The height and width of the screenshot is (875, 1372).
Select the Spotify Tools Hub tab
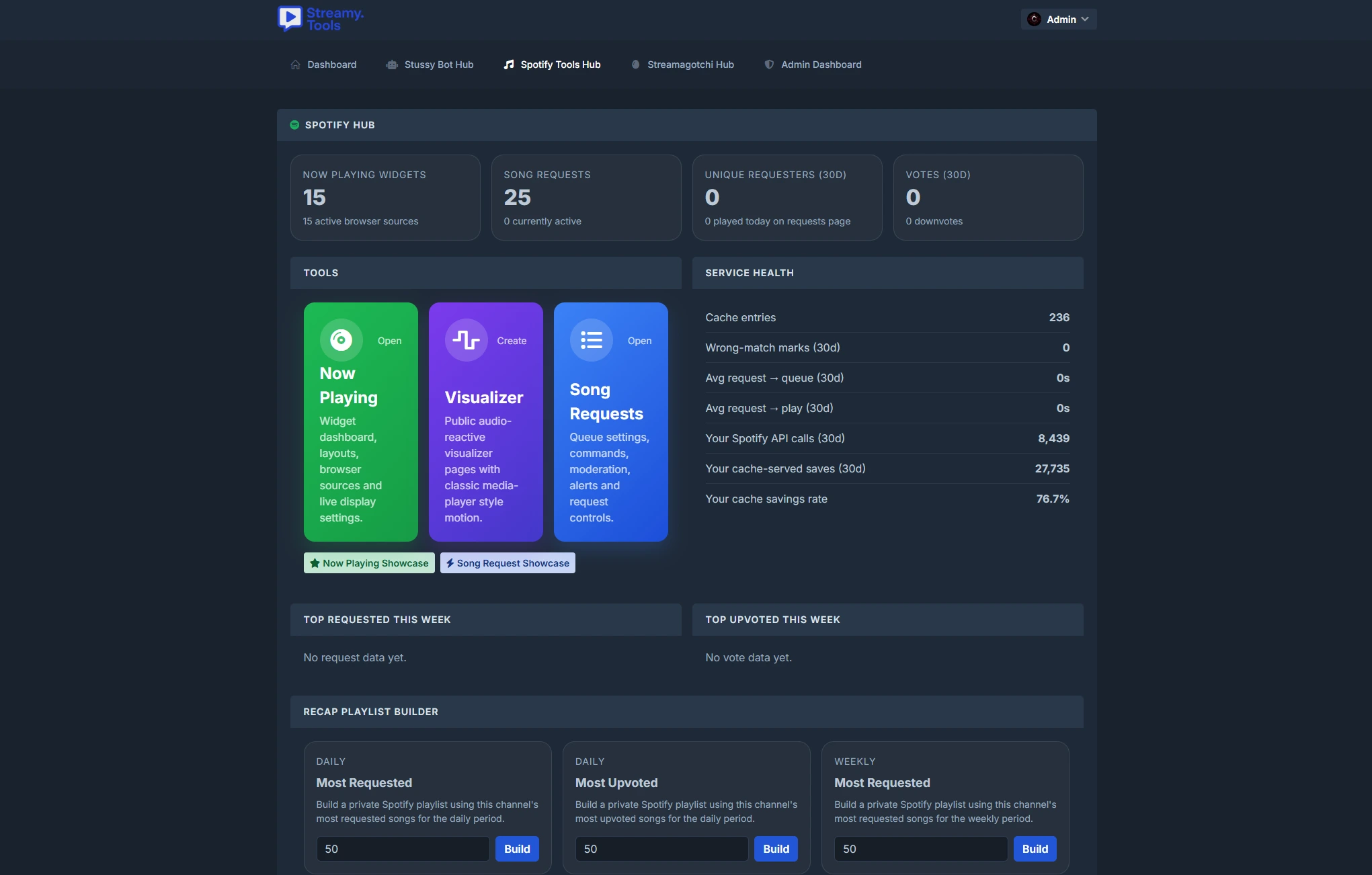pos(552,65)
